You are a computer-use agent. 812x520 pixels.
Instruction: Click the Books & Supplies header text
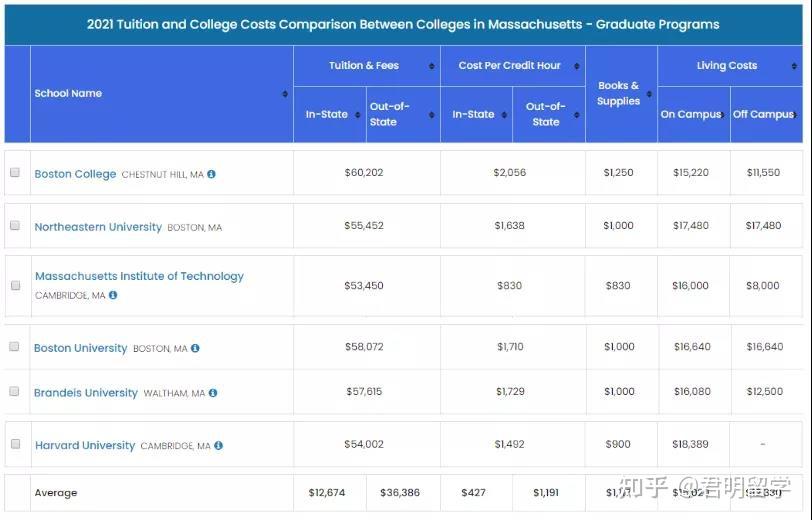(618, 93)
